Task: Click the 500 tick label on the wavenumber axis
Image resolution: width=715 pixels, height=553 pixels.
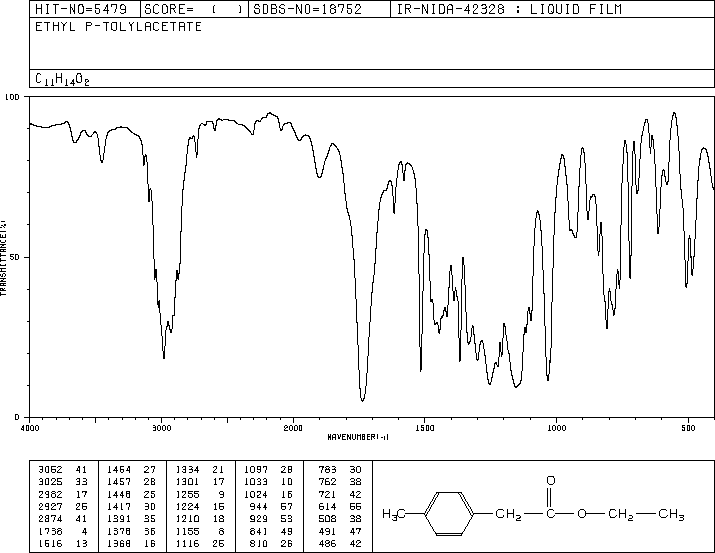Action: [x=688, y=428]
